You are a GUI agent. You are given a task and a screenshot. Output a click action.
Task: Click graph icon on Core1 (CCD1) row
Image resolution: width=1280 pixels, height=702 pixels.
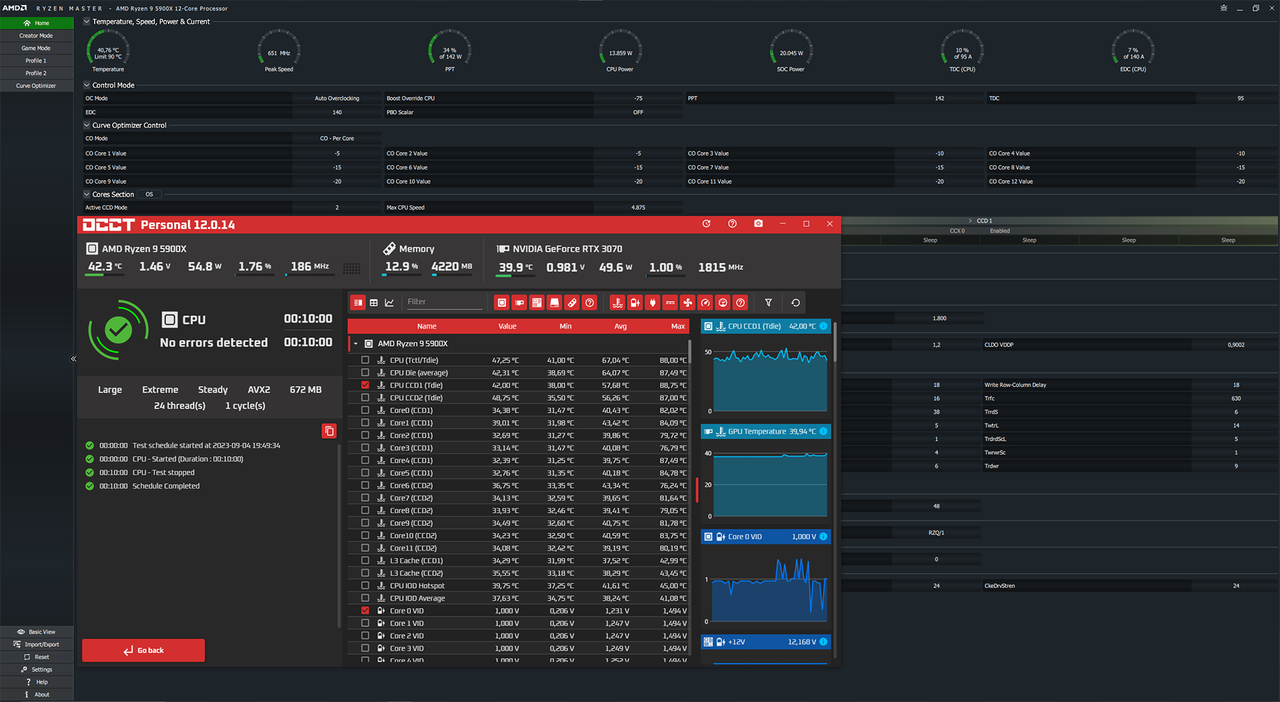(x=381, y=423)
